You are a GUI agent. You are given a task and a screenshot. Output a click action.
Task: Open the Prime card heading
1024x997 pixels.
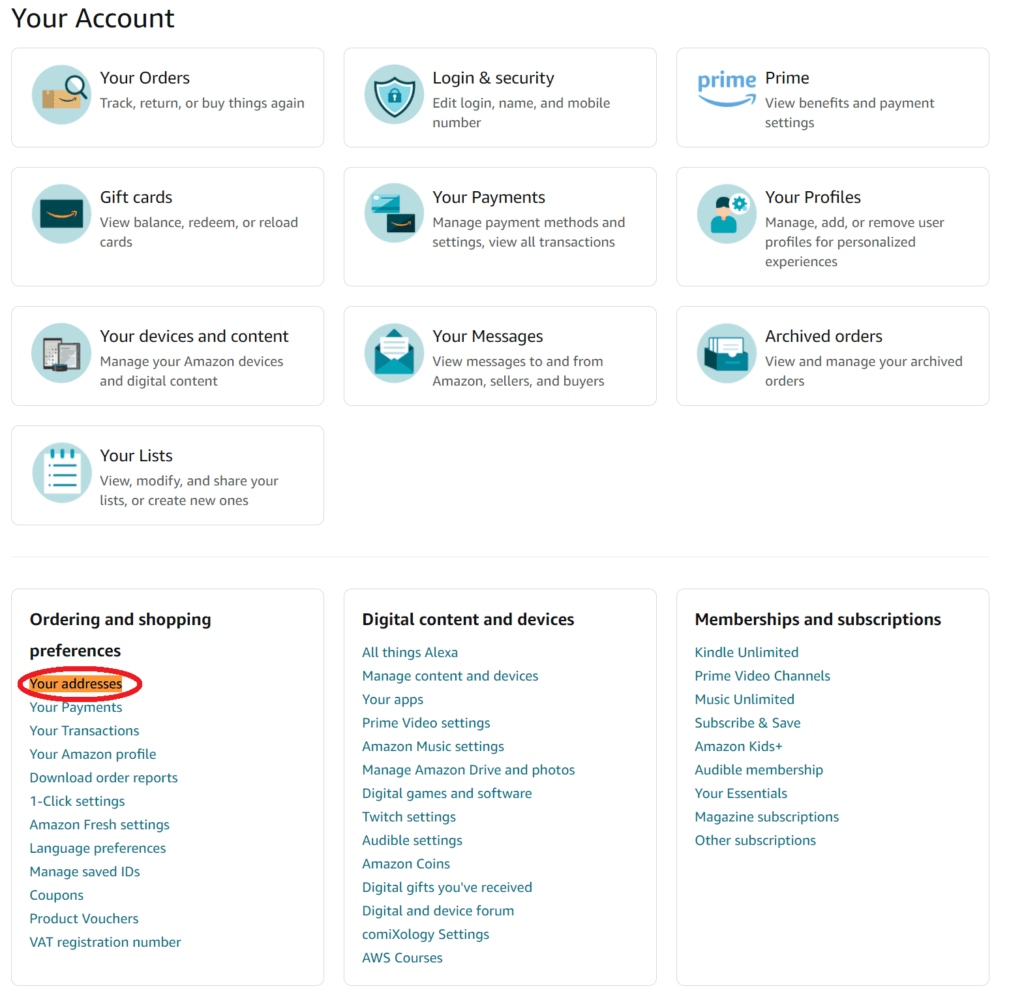[787, 78]
